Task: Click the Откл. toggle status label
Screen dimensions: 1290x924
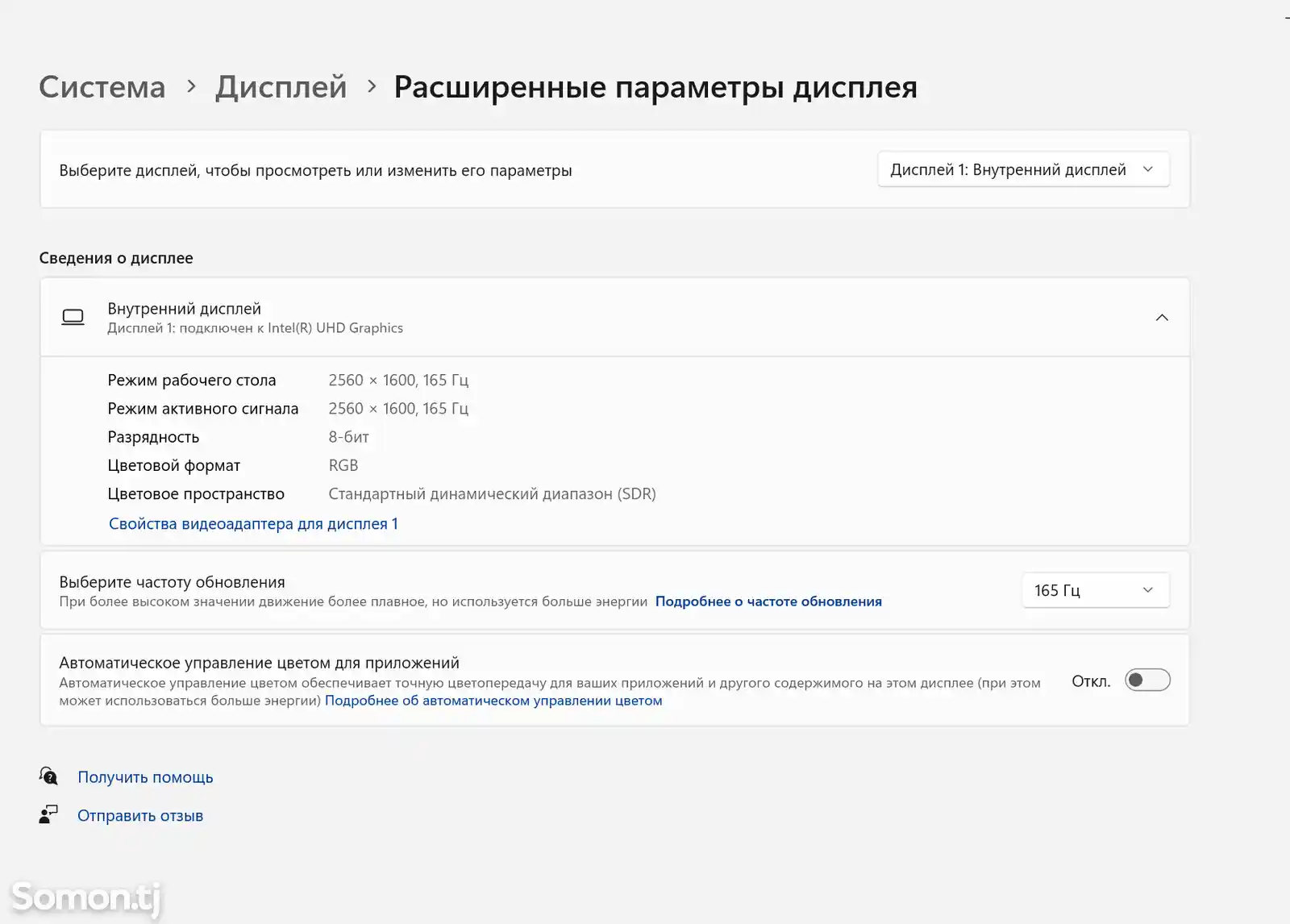Action: click(x=1091, y=681)
